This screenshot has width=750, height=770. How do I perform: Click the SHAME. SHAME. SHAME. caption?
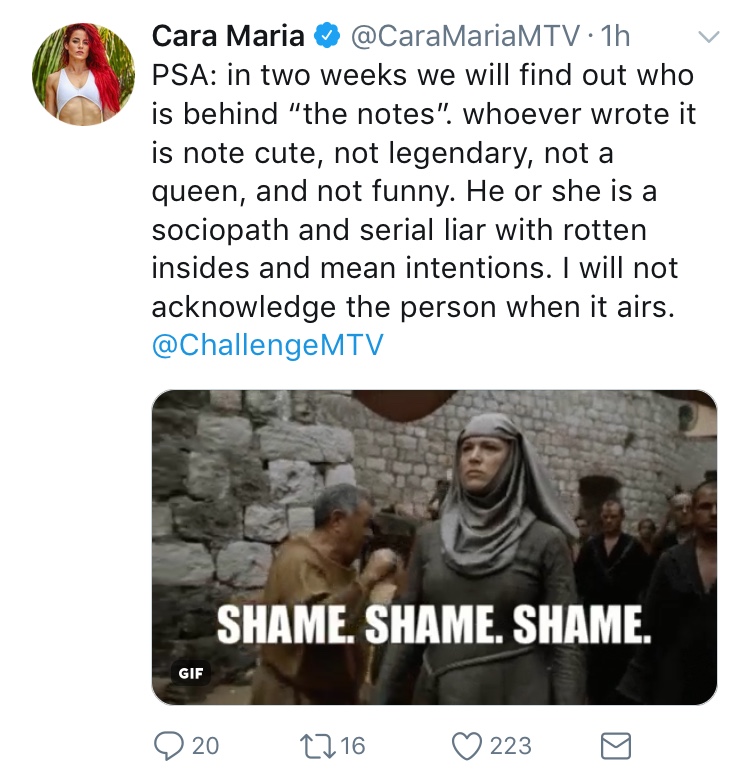click(434, 624)
